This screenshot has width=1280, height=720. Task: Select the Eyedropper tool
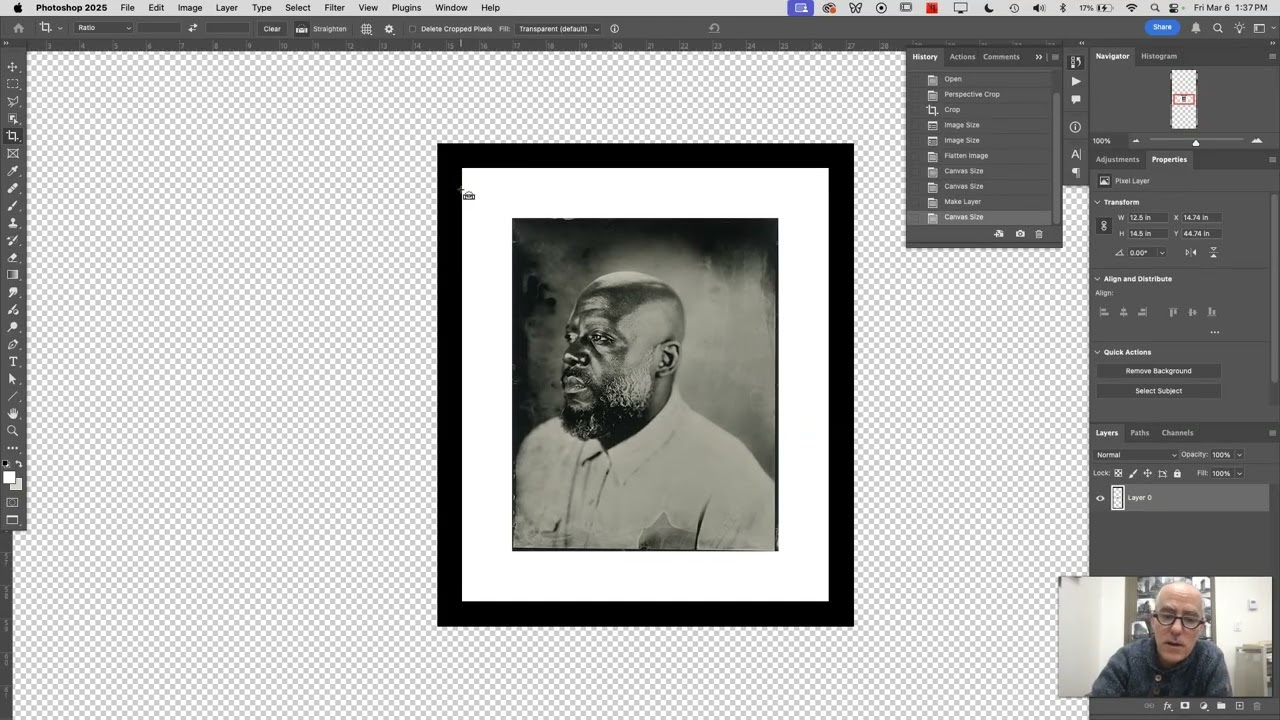click(x=13, y=171)
